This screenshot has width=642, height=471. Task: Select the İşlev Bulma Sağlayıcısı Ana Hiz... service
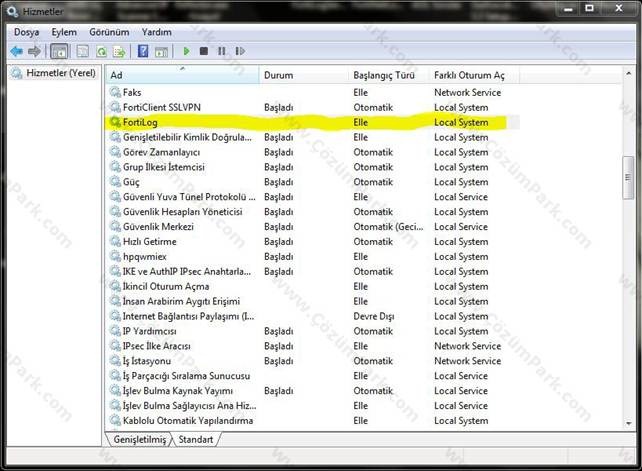[313, 406]
